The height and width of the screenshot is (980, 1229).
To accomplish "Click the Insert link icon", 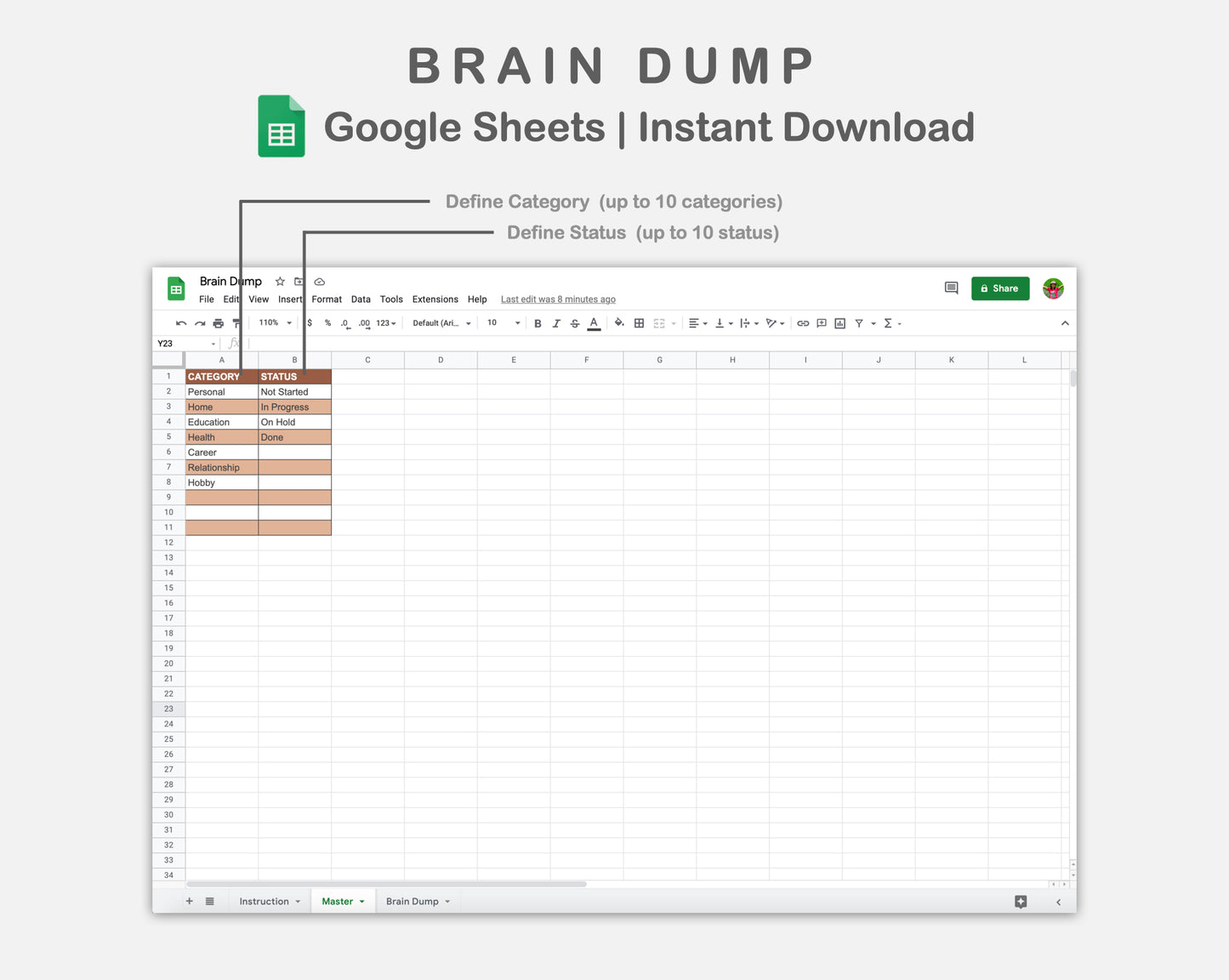I will point(802,323).
